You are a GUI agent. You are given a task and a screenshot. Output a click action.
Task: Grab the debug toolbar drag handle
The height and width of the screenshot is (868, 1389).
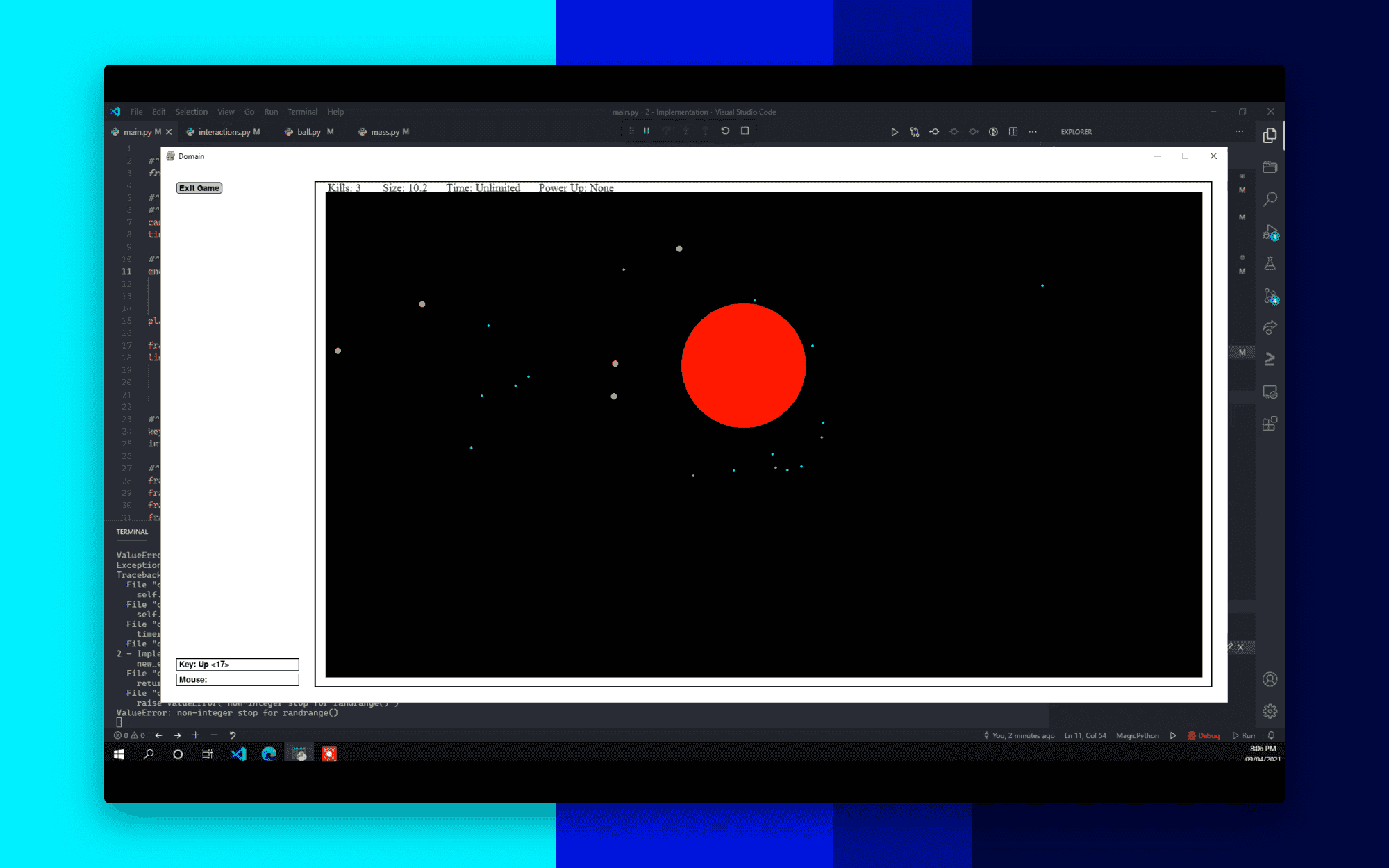pos(631,131)
